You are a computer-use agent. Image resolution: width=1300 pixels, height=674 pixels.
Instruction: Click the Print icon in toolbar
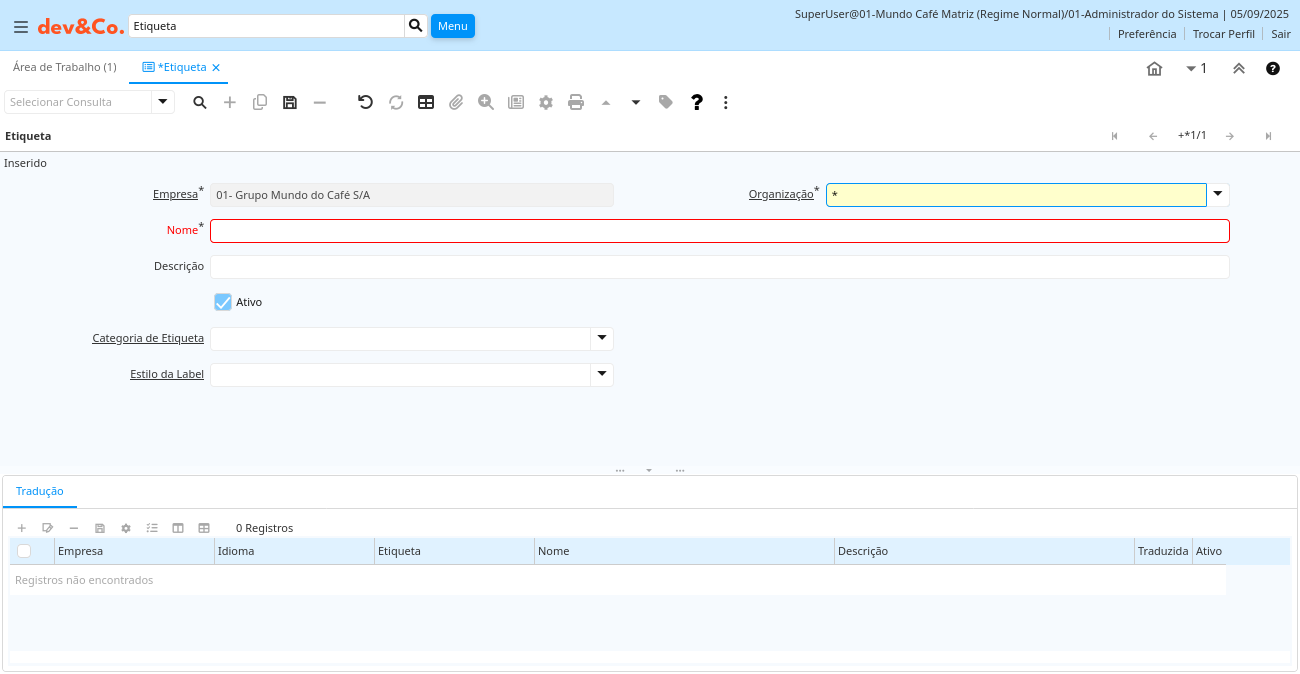[x=576, y=102]
